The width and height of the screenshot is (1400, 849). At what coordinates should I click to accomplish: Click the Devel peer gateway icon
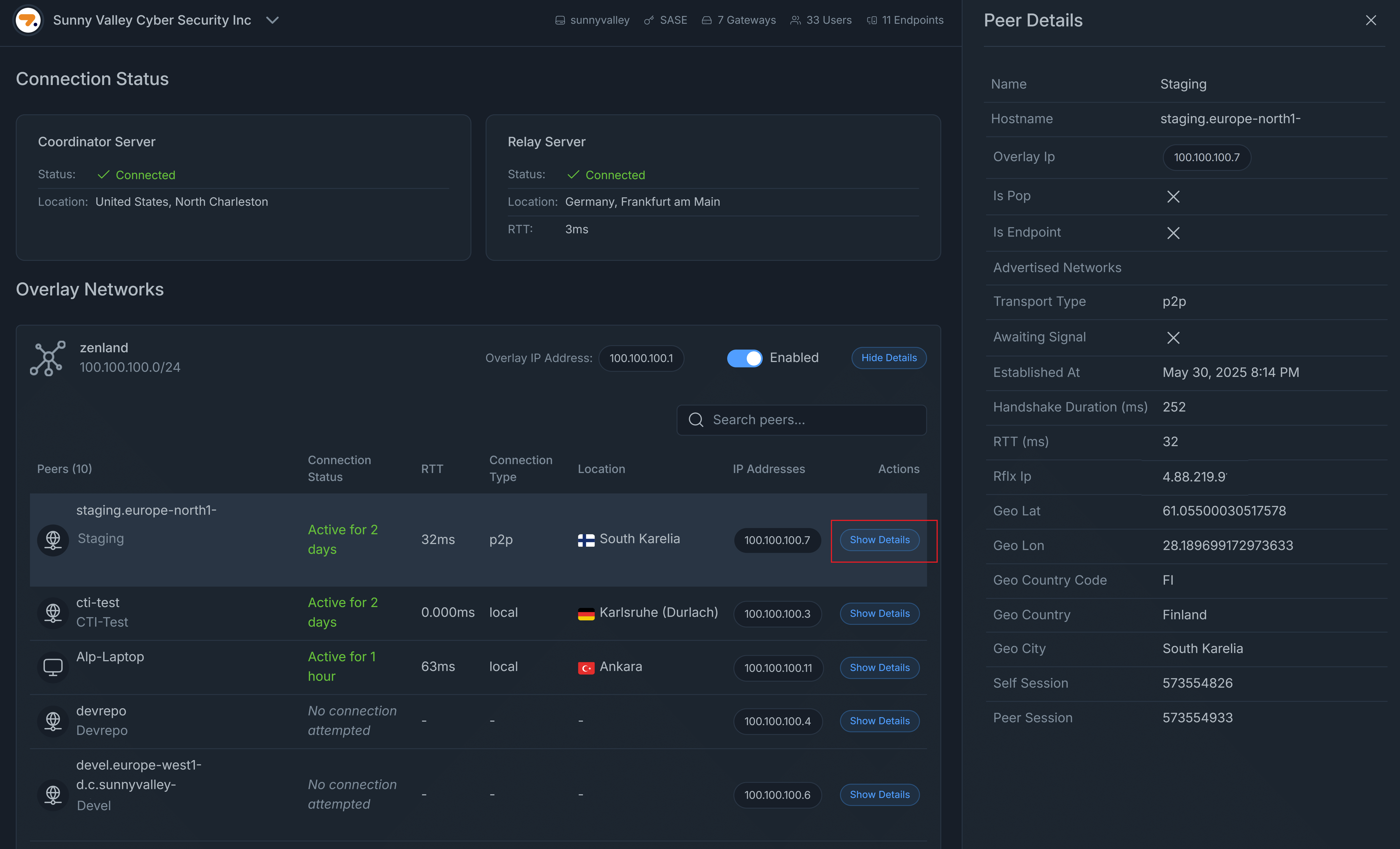[x=53, y=795]
